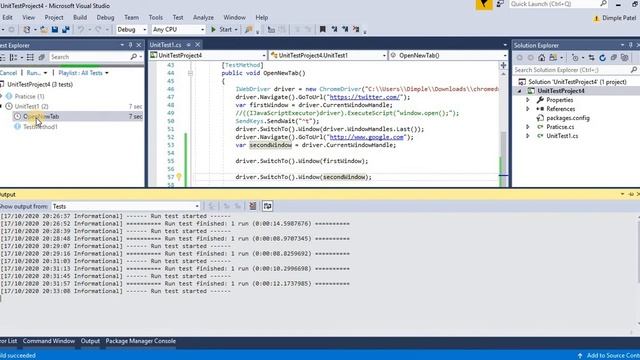Image resolution: width=640 pixels, height=360 pixels.
Task: Click the twitter.com URL in the code
Action: point(364,97)
